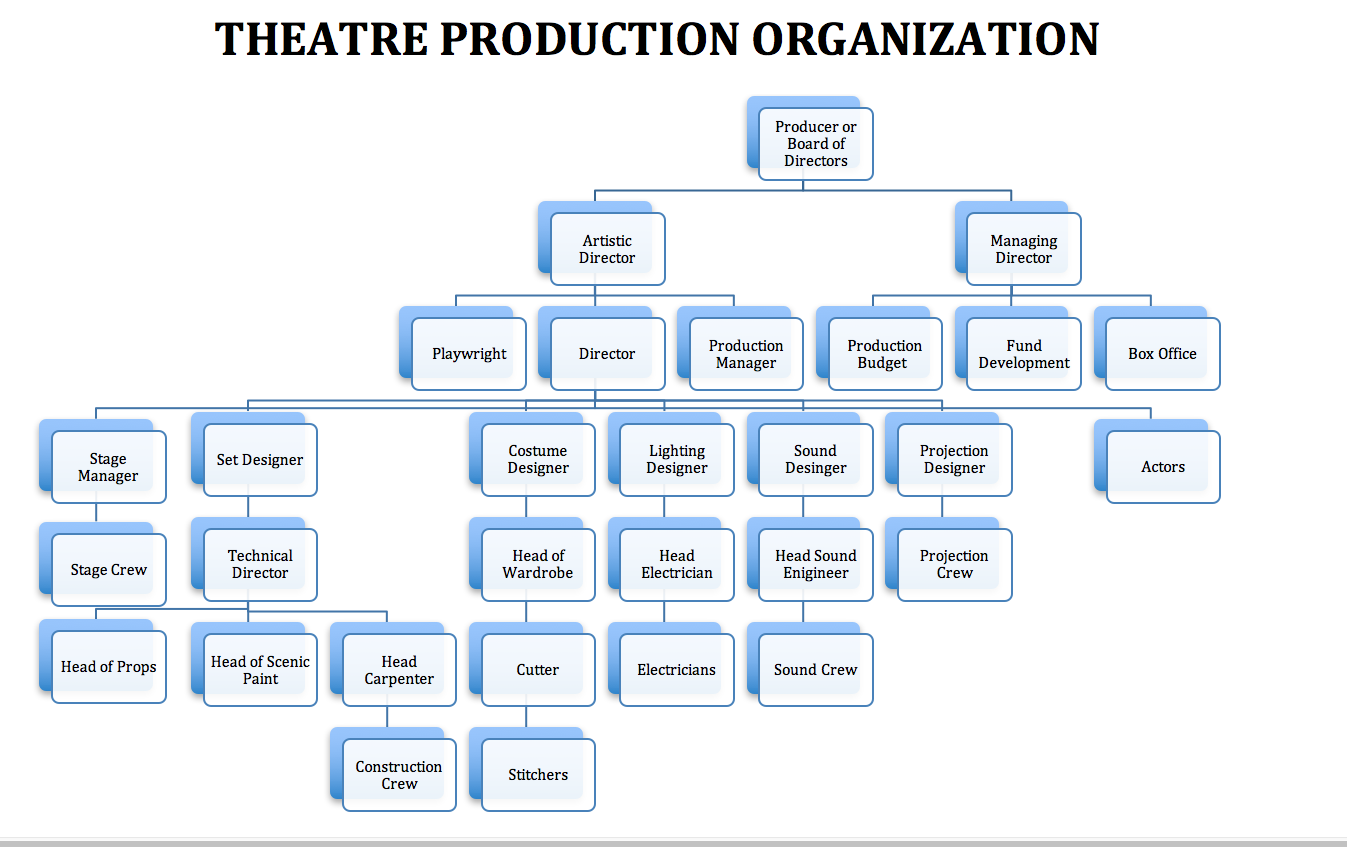Viewport: 1347px width, 847px height.
Task: Select the Fund Development node
Action: click(1024, 354)
